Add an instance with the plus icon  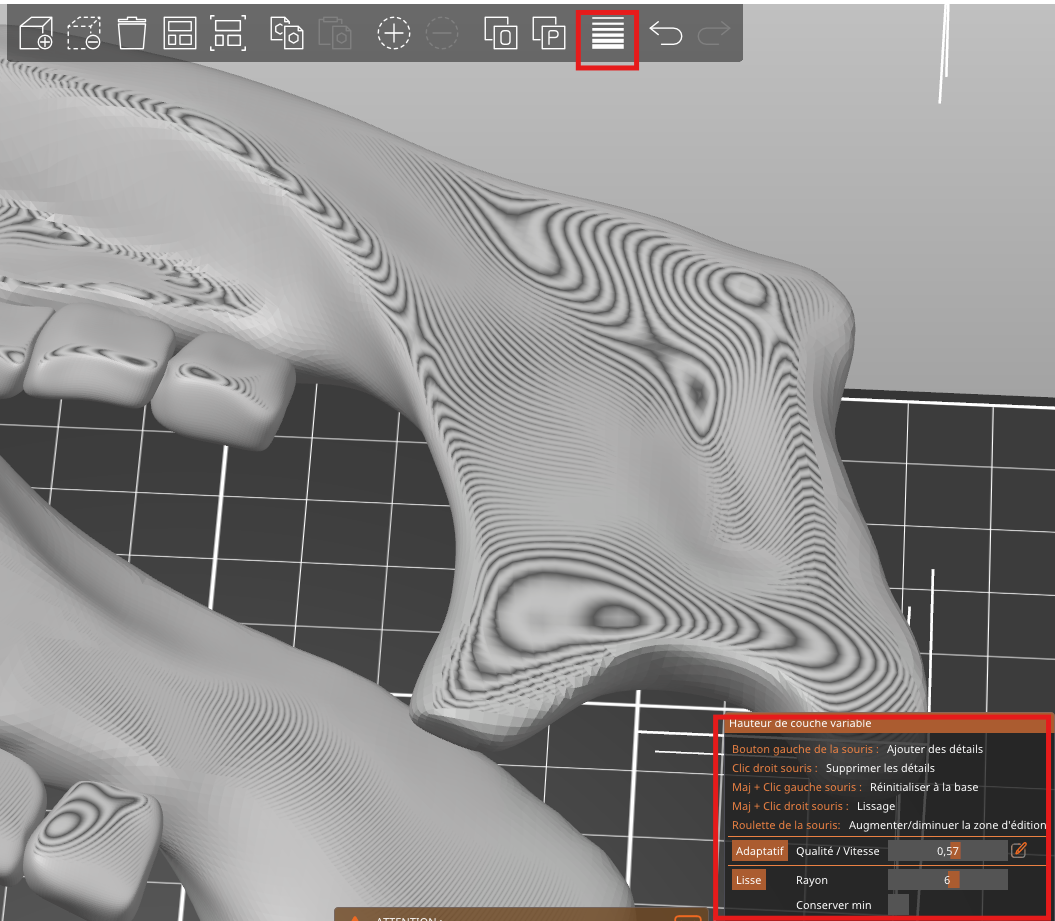[x=394, y=33]
